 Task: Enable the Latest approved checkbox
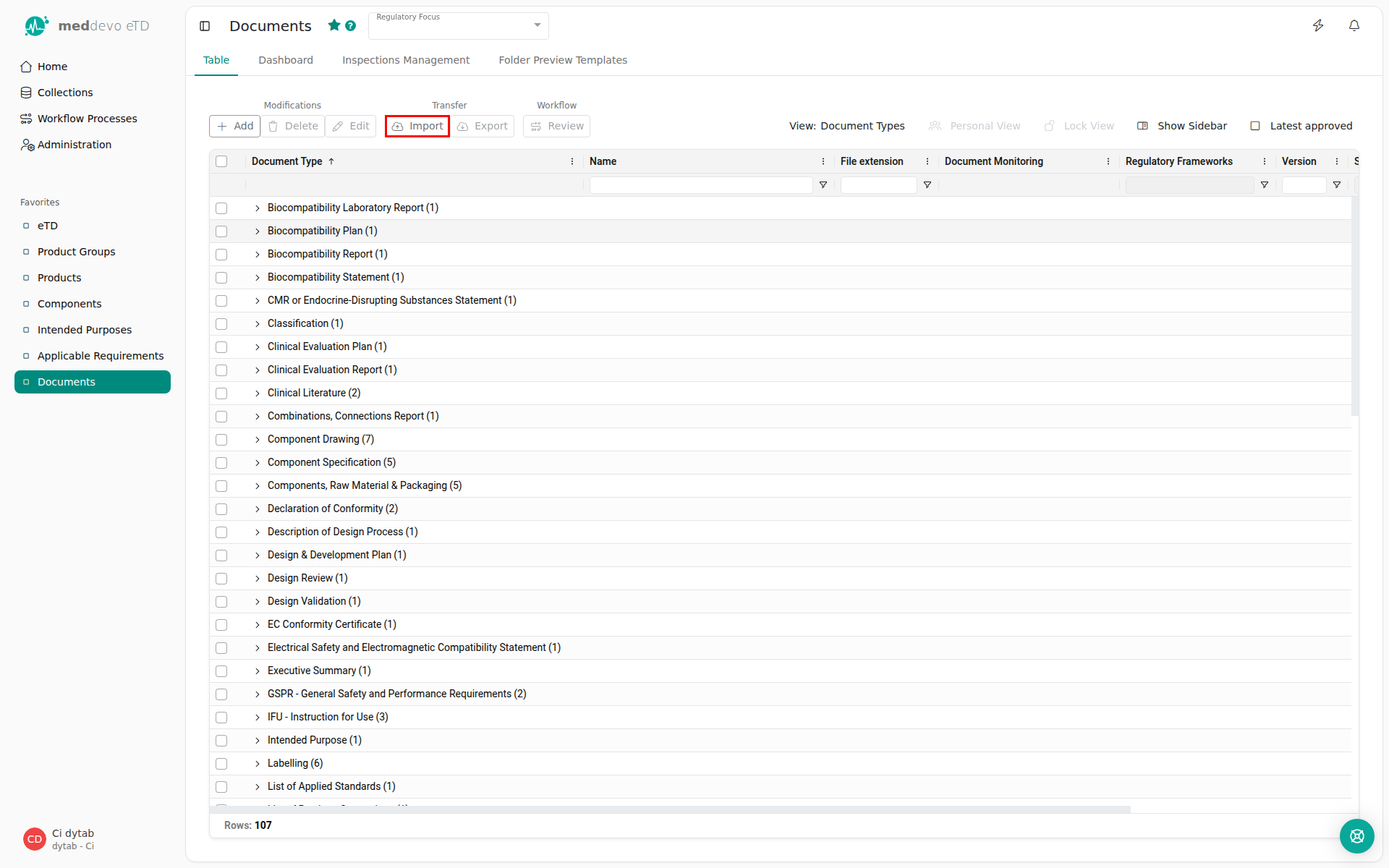(x=1255, y=126)
